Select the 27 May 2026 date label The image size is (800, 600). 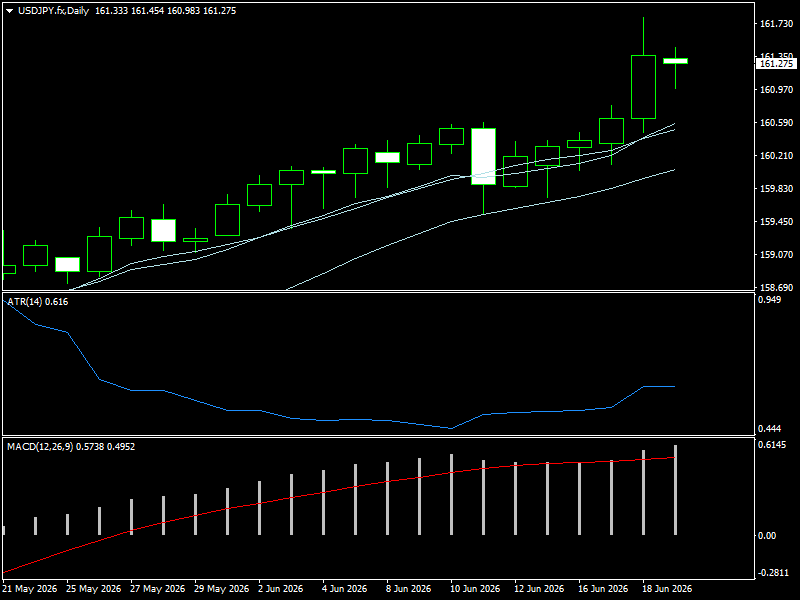tap(157, 589)
